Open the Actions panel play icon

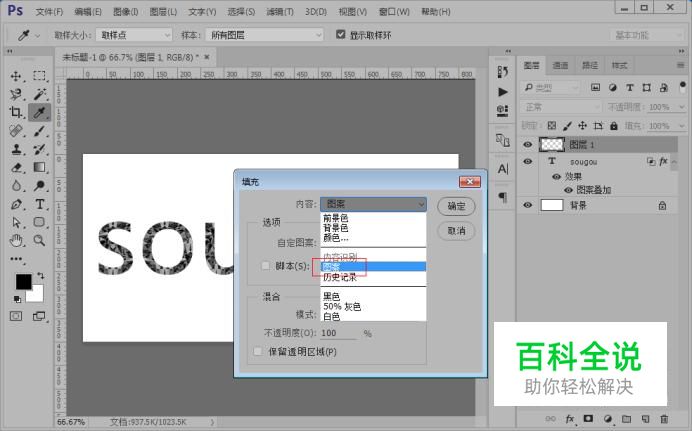[x=503, y=92]
